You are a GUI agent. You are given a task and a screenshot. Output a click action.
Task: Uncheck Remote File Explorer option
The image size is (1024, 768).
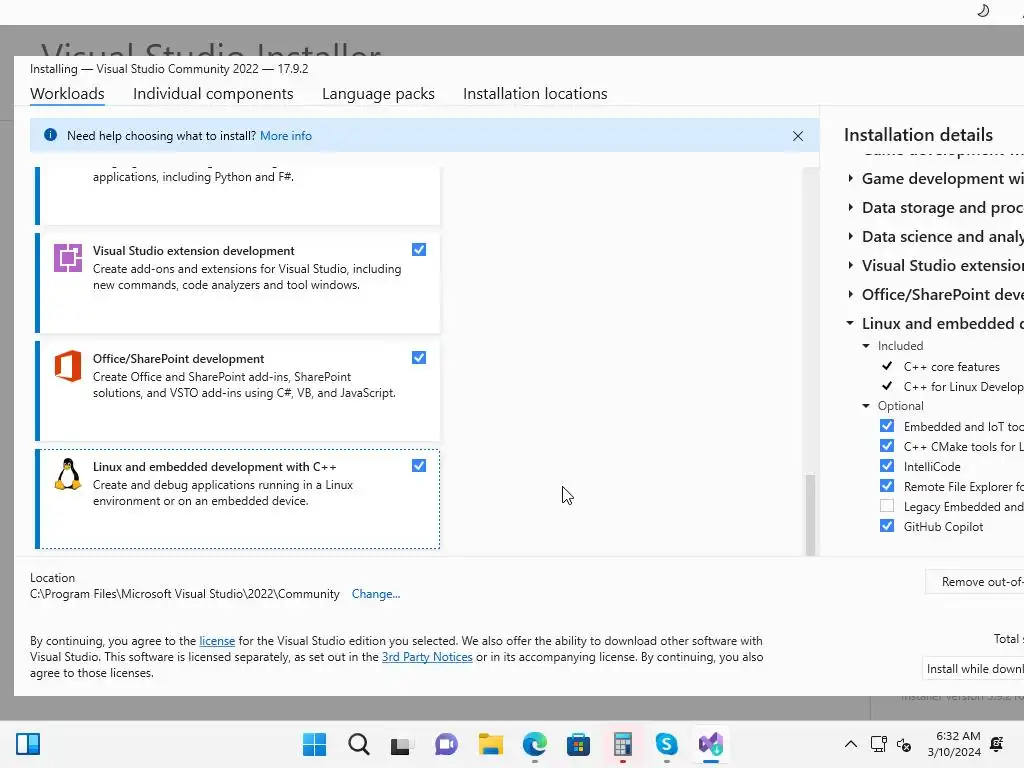tap(886, 486)
